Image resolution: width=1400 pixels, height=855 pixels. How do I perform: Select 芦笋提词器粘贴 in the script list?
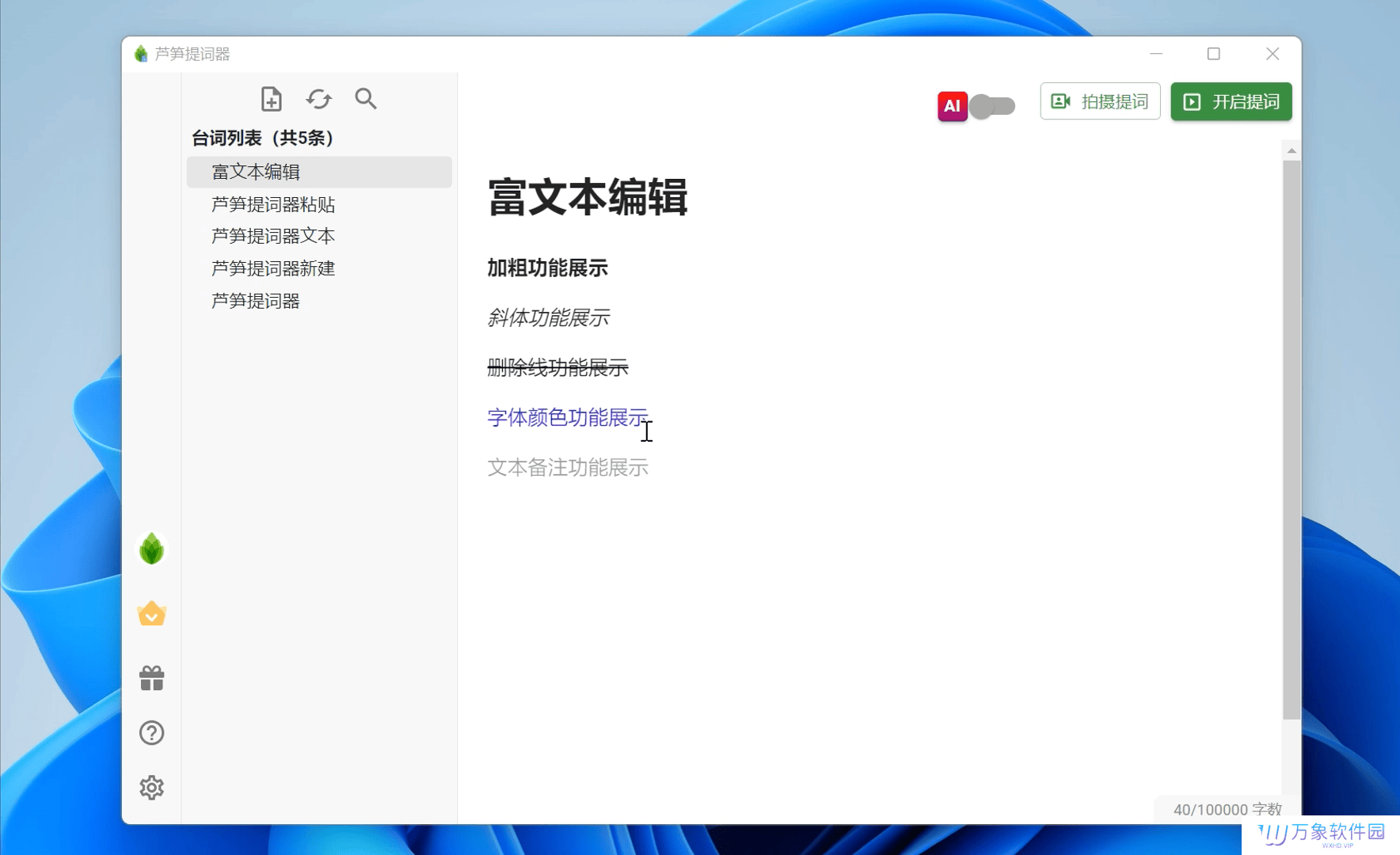click(x=319, y=204)
